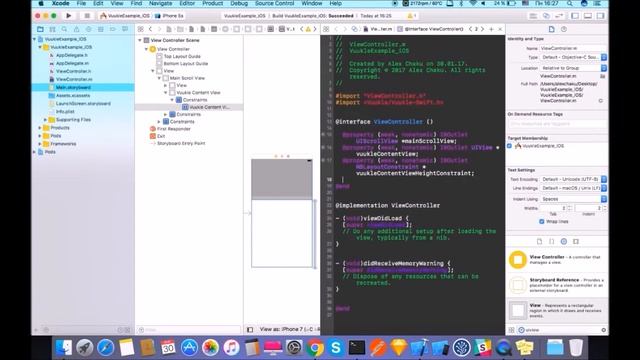Screen dimensions: 640x360
Task: Switch to the Assistant editor
Action: pos(546,16)
